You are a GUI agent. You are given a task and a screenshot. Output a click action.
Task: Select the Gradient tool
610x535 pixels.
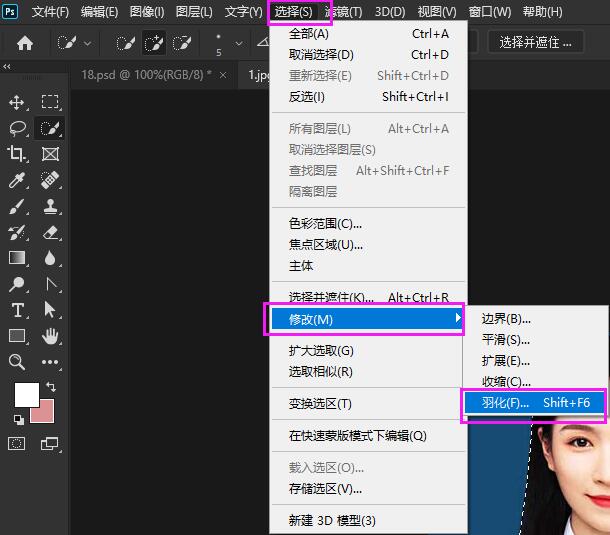coord(17,258)
